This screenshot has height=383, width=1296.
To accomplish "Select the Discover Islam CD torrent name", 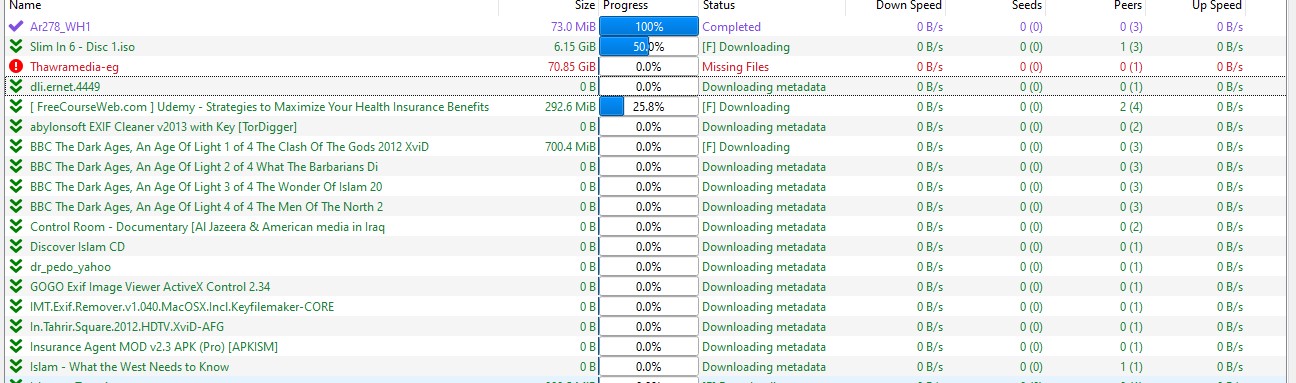I will (x=77, y=246).
